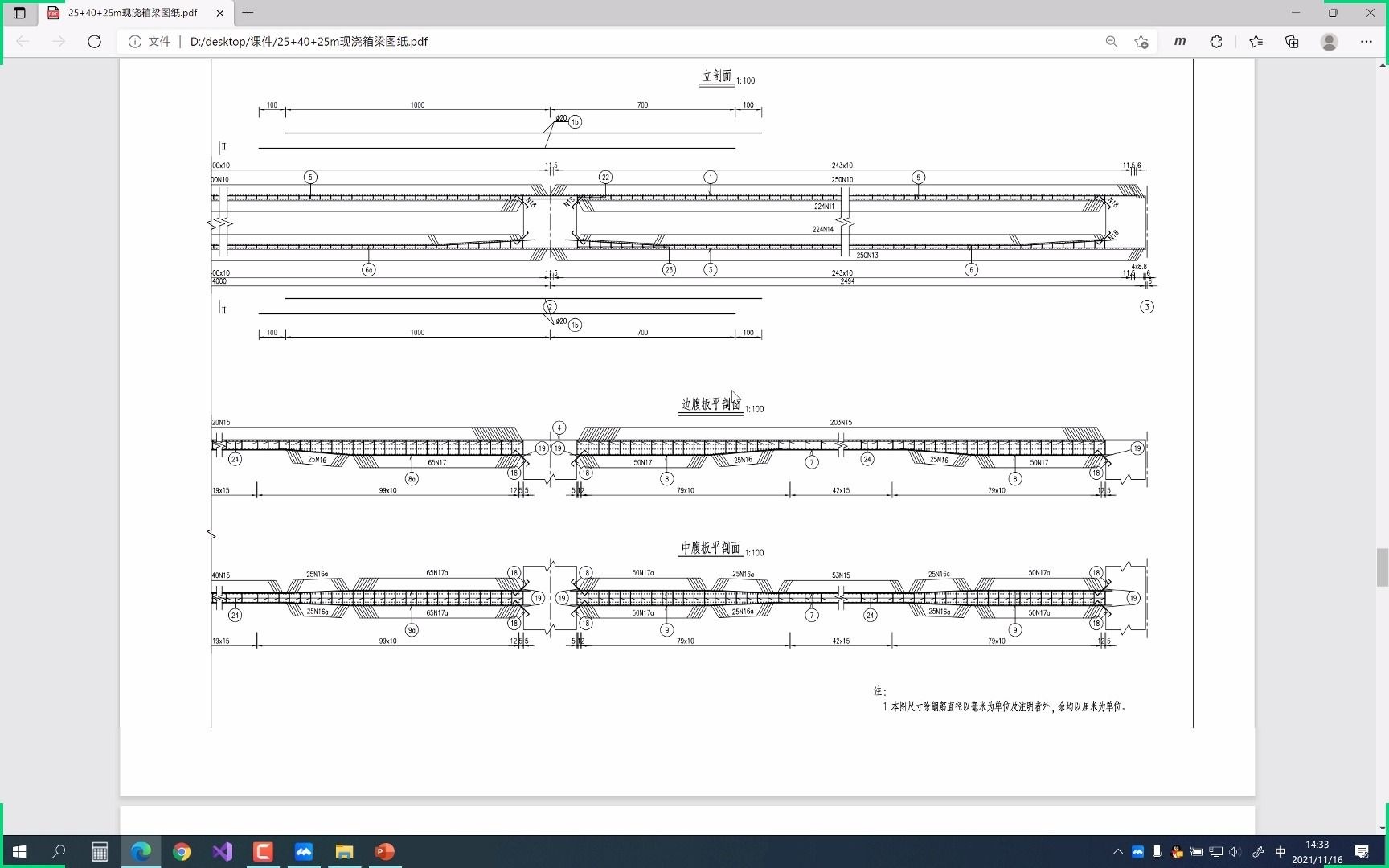1389x868 pixels.
Task: Open Calculator from taskbar
Action: [x=100, y=852]
